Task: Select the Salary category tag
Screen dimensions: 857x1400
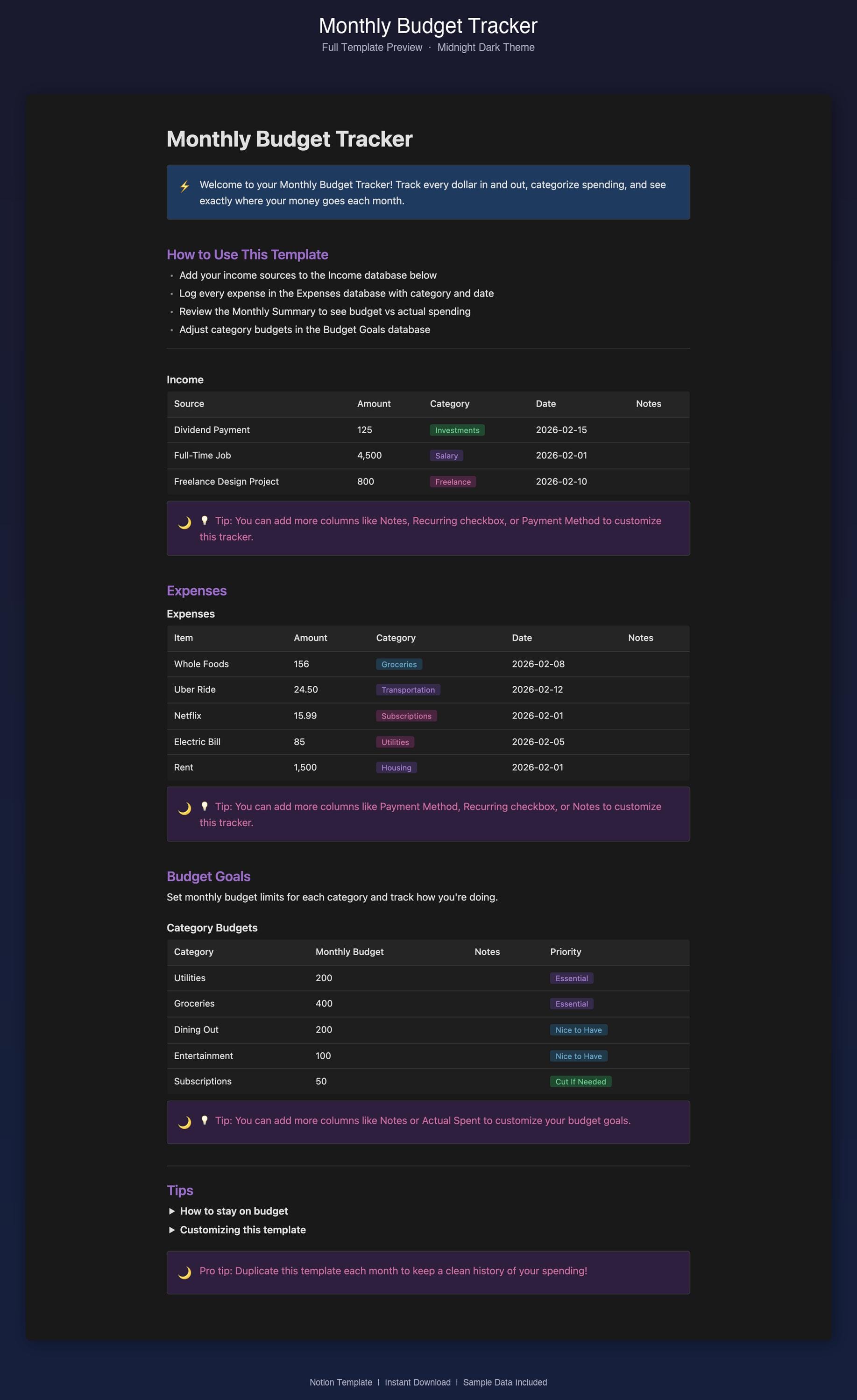Action: (446, 456)
